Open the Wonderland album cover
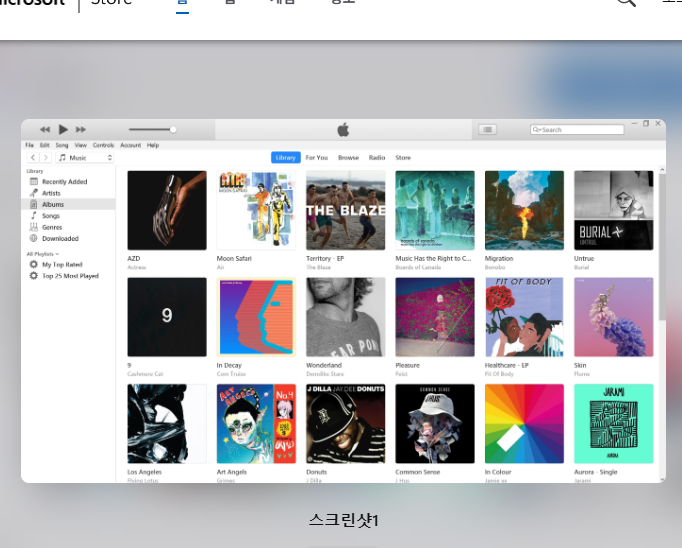 coord(346,317)
